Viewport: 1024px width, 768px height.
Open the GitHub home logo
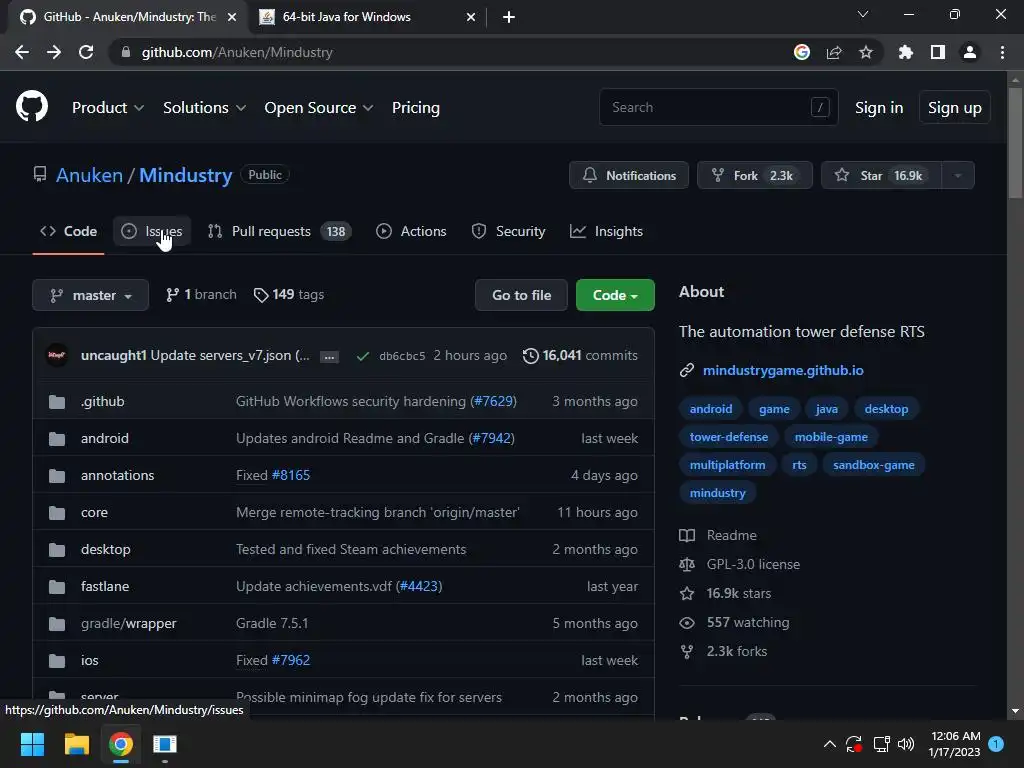coord(31,107)
